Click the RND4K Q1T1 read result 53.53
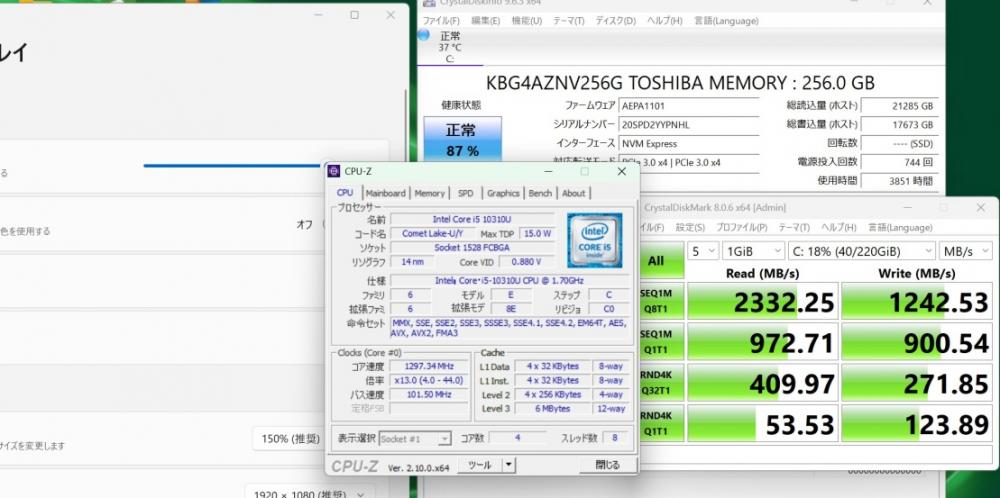The width and height of the screenshot is (1000, 498). pos(763,423)
